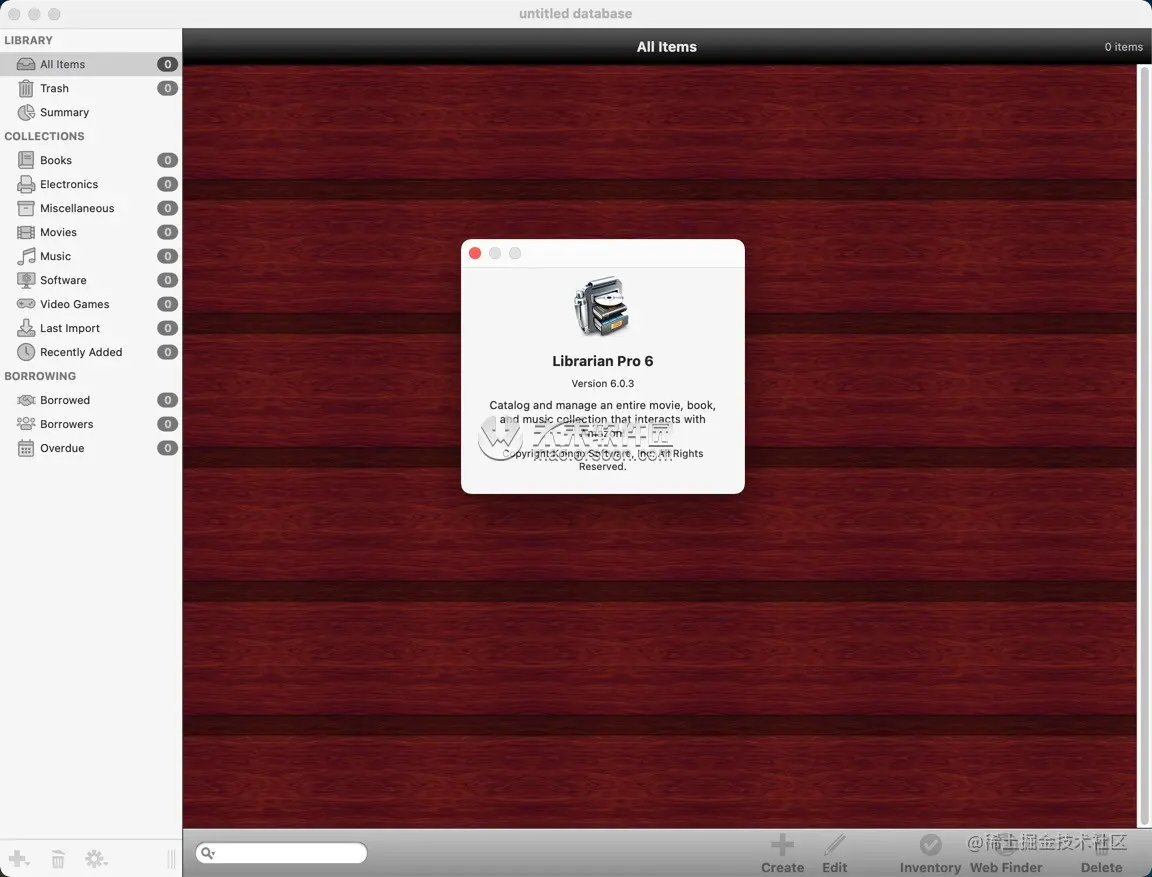The image size is (1152, 877).
Task: Click the Video Games controller icon
Action: click(26, 304)
